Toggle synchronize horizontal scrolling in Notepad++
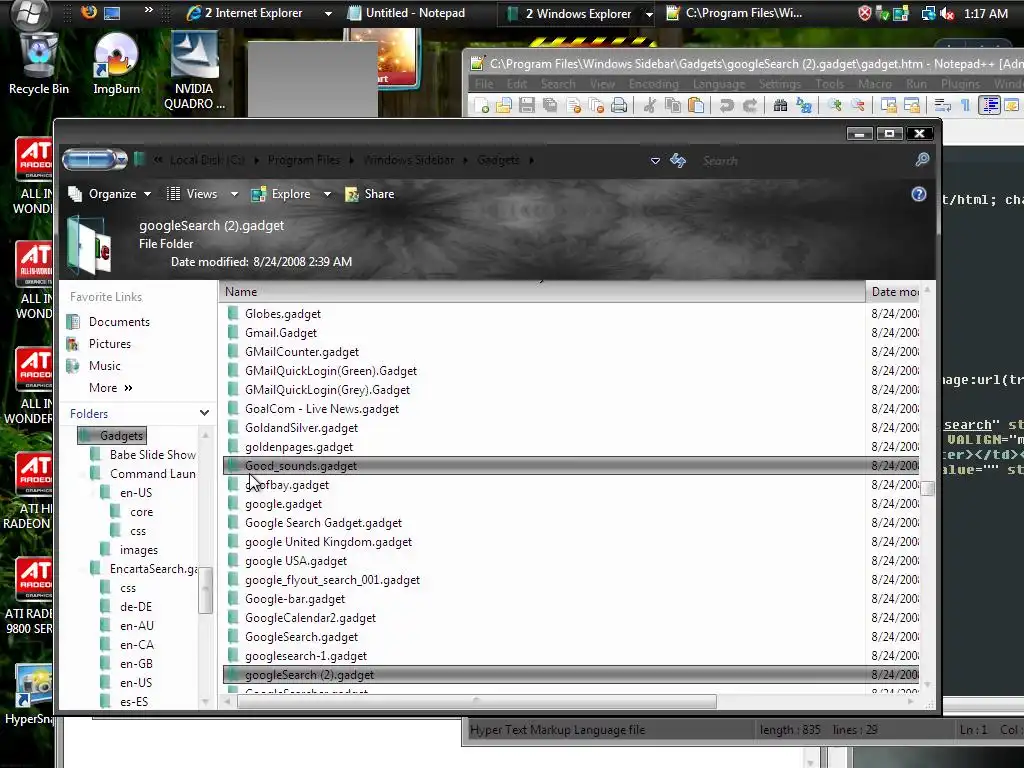Image resolution: width=1024 pixels, height=768 pixels. [912, 105]
